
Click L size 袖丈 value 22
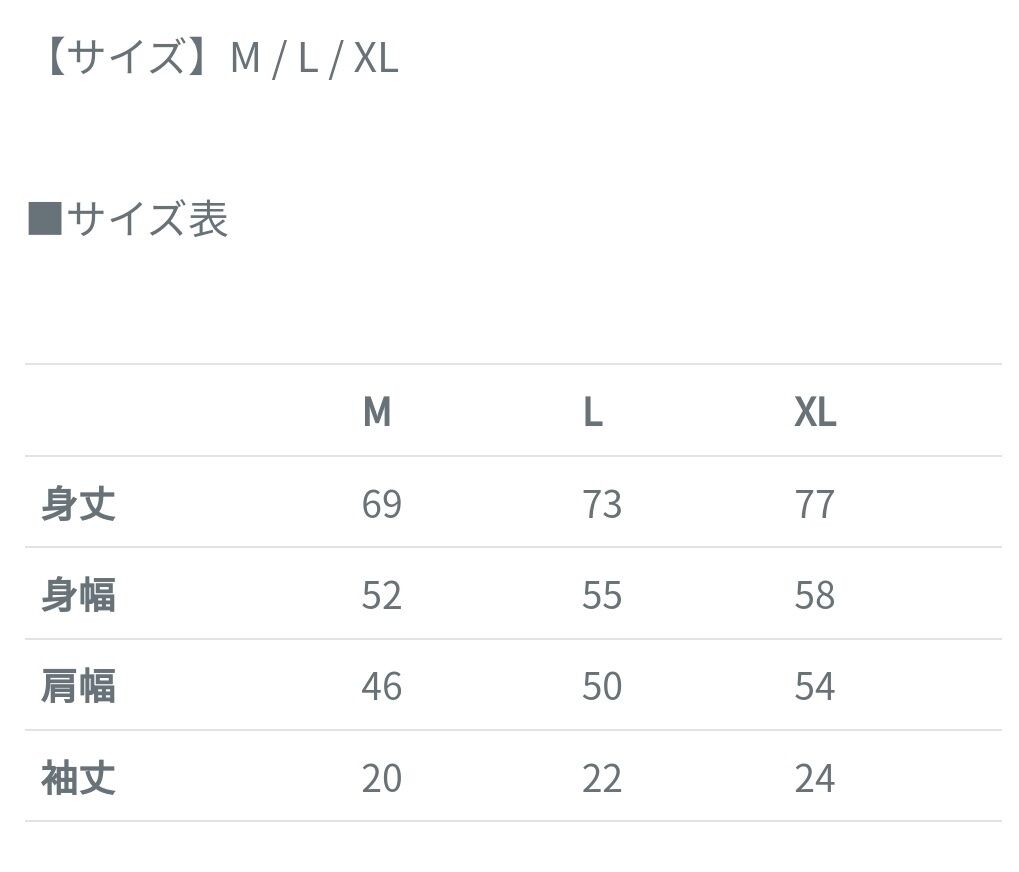tap(602, 777)
